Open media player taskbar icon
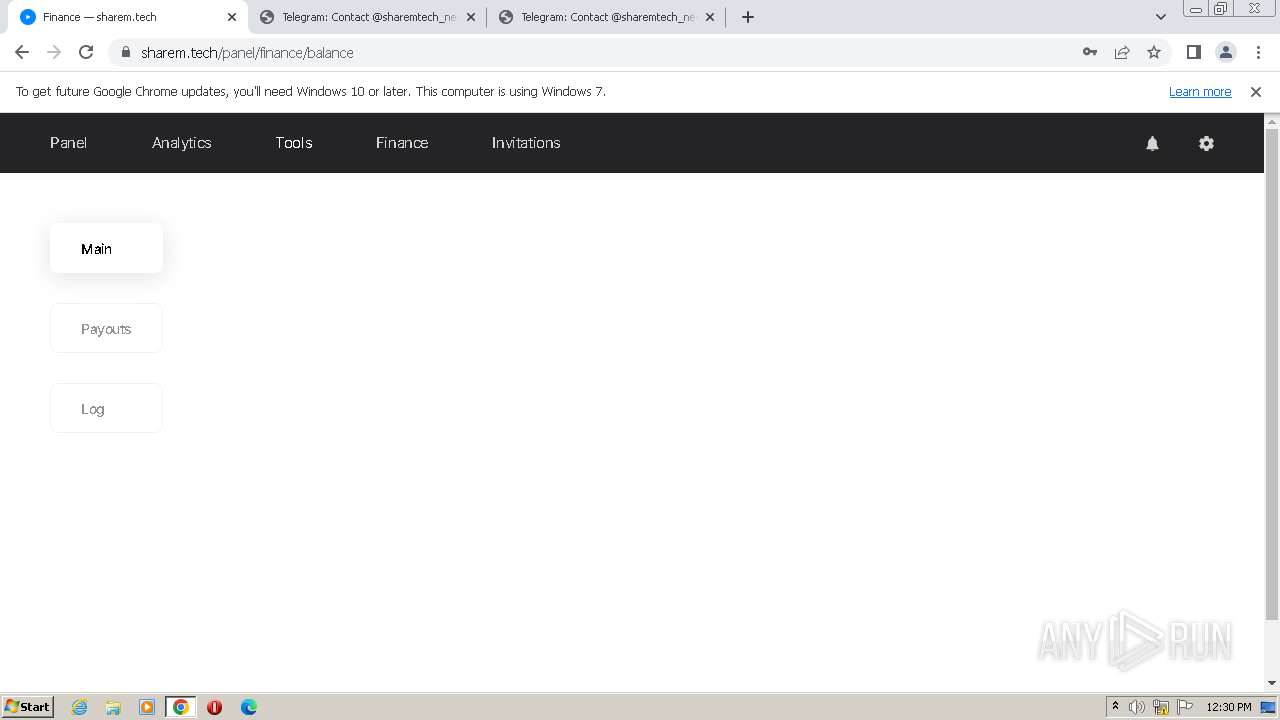This screenshot has height=720, width=1280. click(x=147, y=707)
